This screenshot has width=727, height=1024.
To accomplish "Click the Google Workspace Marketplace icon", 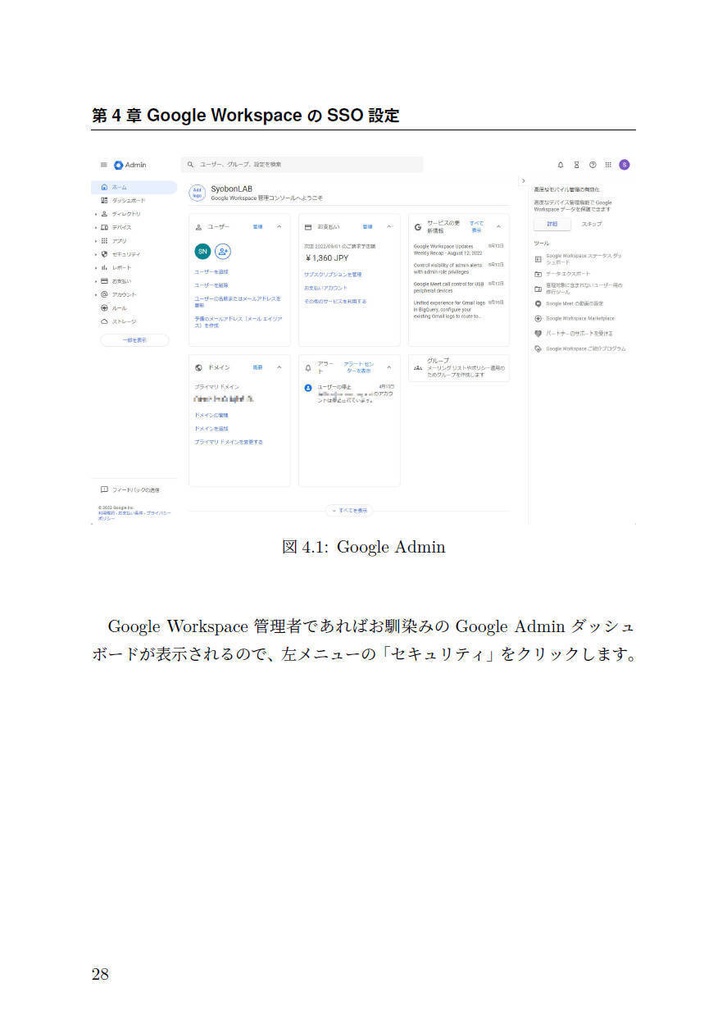I will tap(538, 319).
